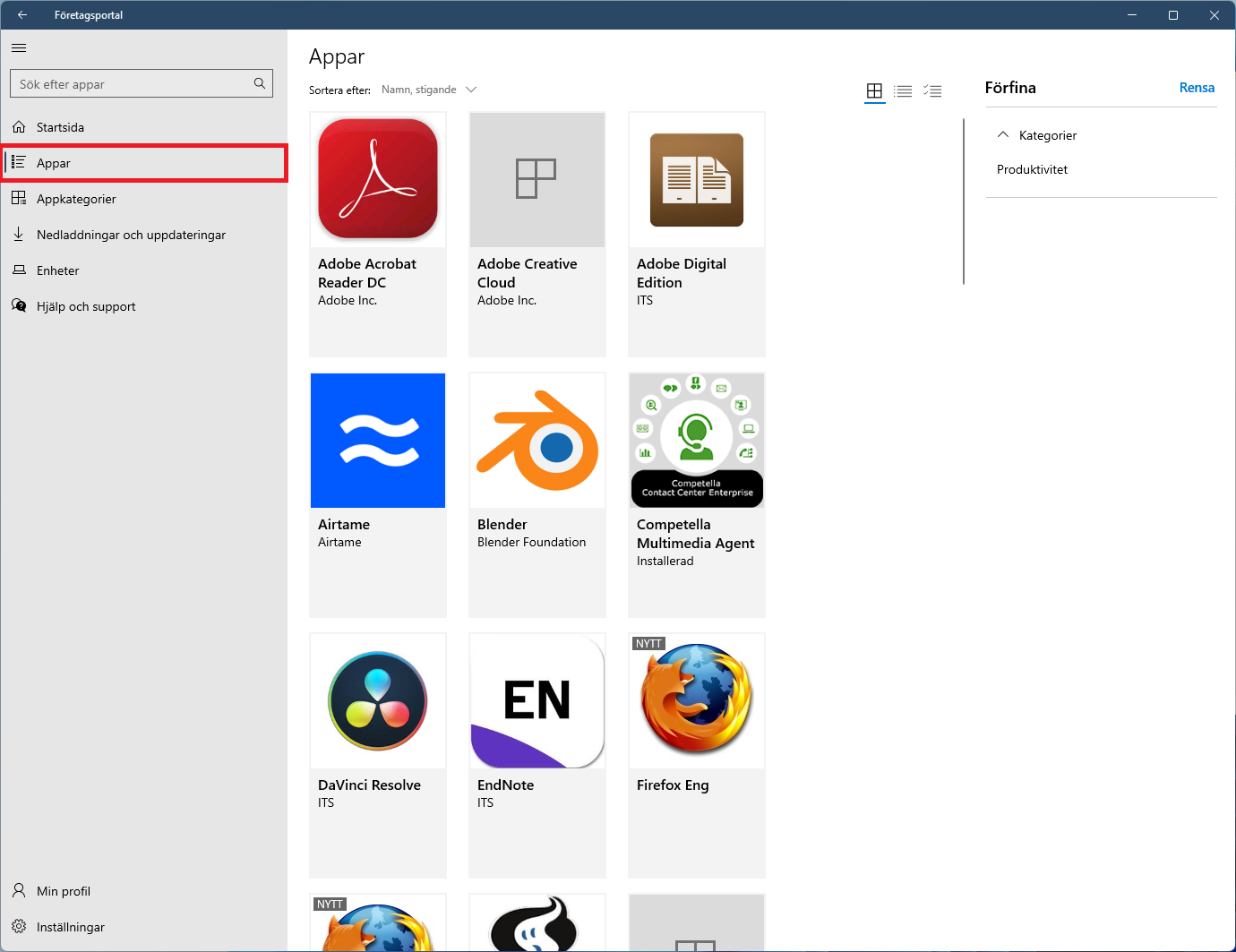Maximize the Företagsportal window
The image size is (1236, 952).
point(1173,15)
